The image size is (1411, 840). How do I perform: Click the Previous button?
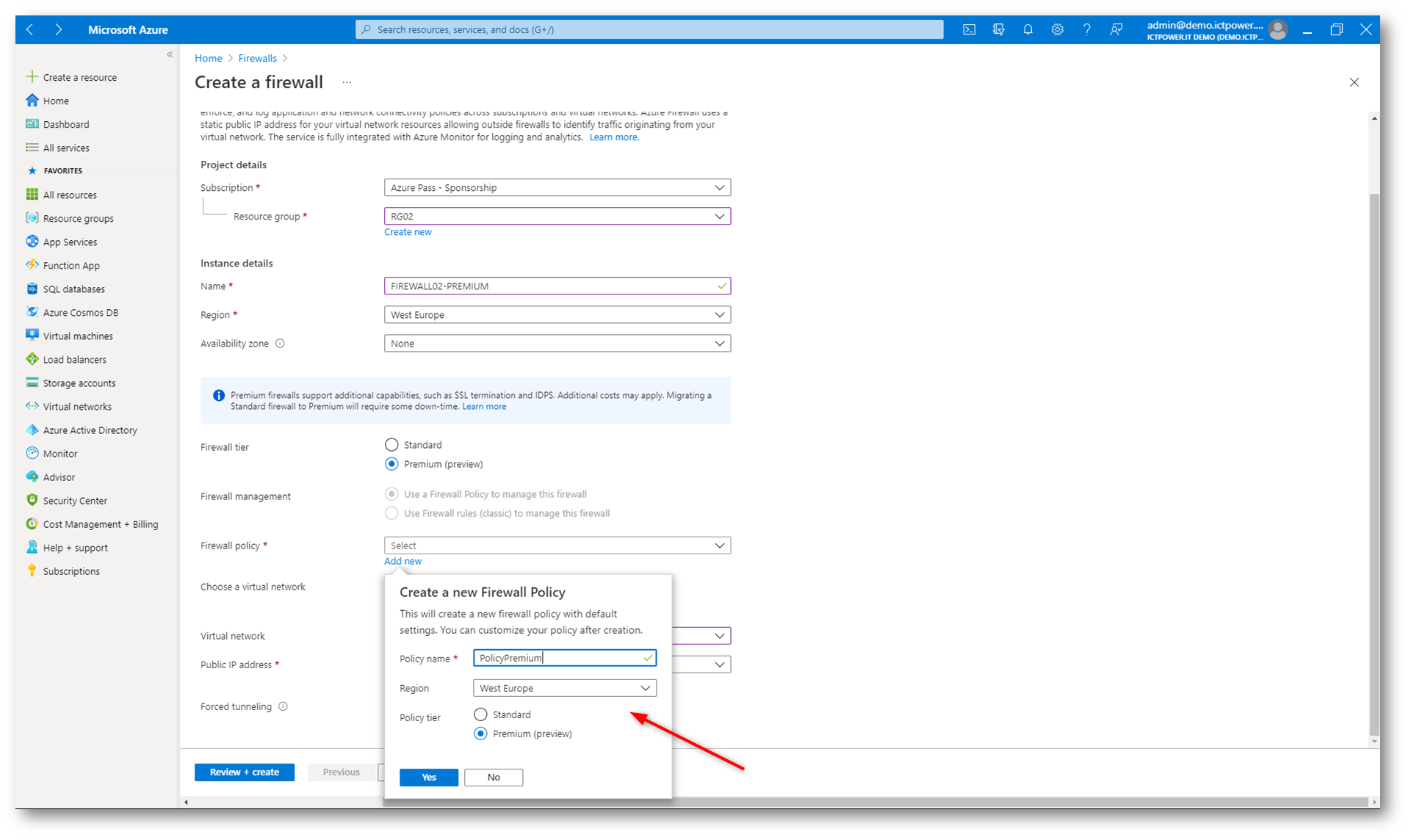click(342, 772)
